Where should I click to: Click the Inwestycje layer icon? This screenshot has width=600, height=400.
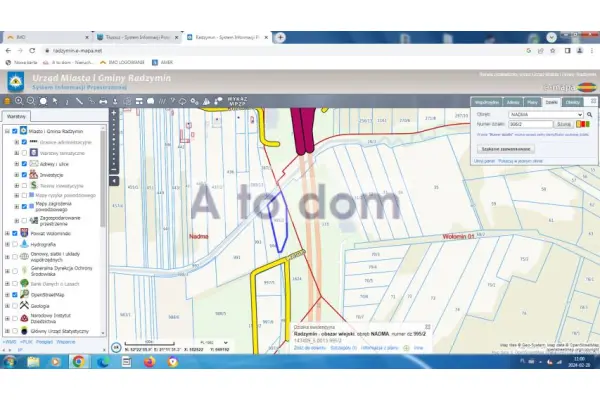[34, 175]
